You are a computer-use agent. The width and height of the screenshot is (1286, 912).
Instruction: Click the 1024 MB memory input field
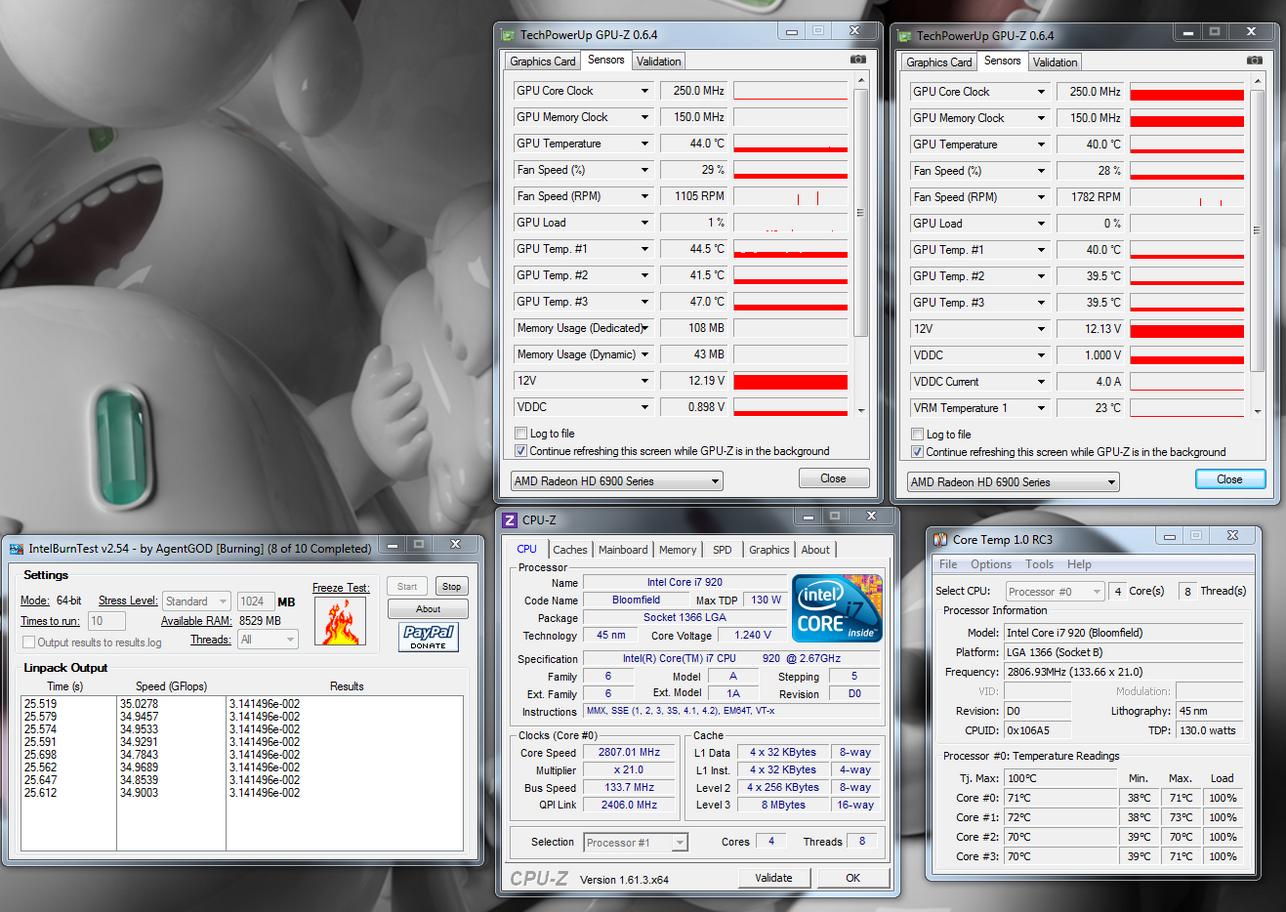255,601
